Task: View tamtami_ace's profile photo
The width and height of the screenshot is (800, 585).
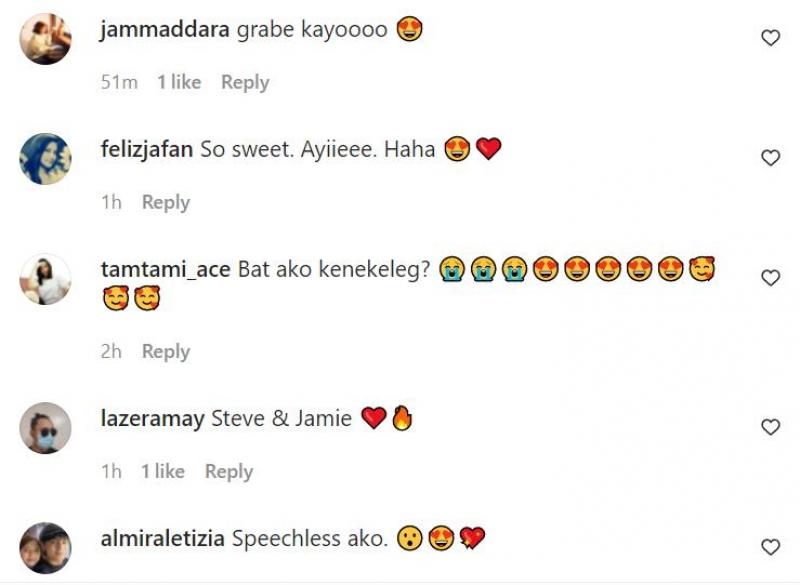Action: 45,279
